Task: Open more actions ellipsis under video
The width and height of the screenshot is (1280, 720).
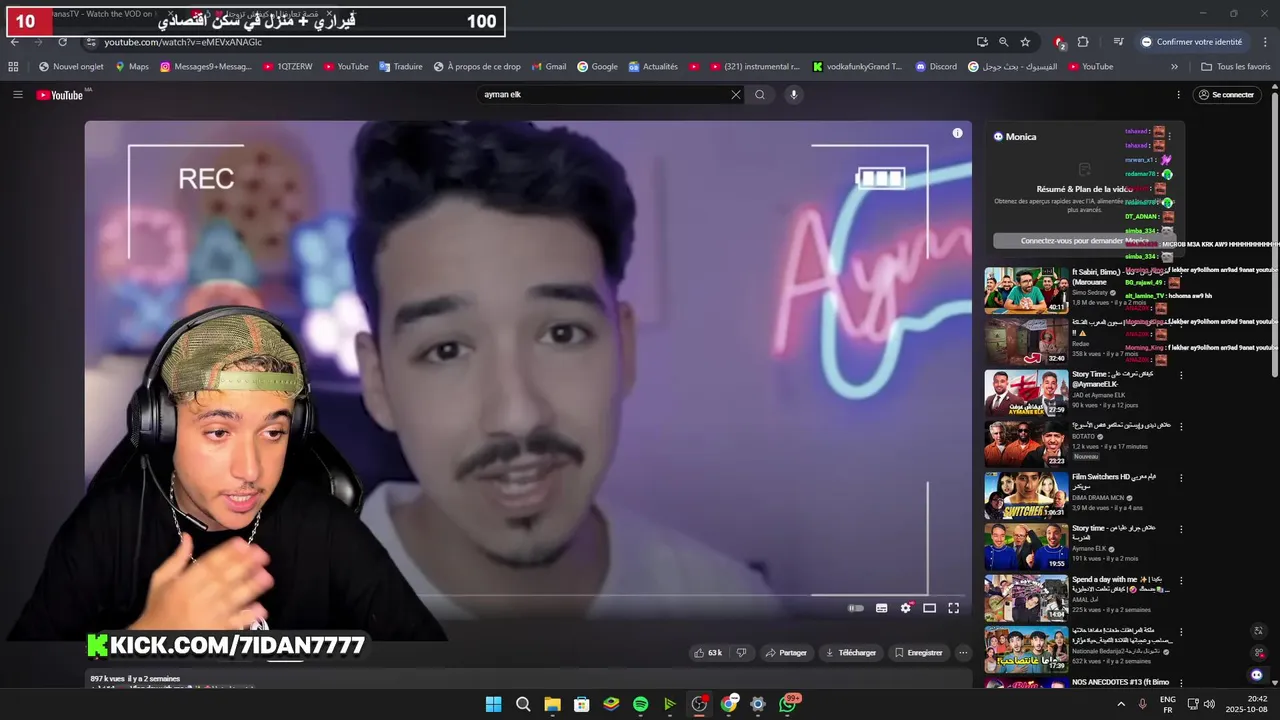Action: coord(963,652)
